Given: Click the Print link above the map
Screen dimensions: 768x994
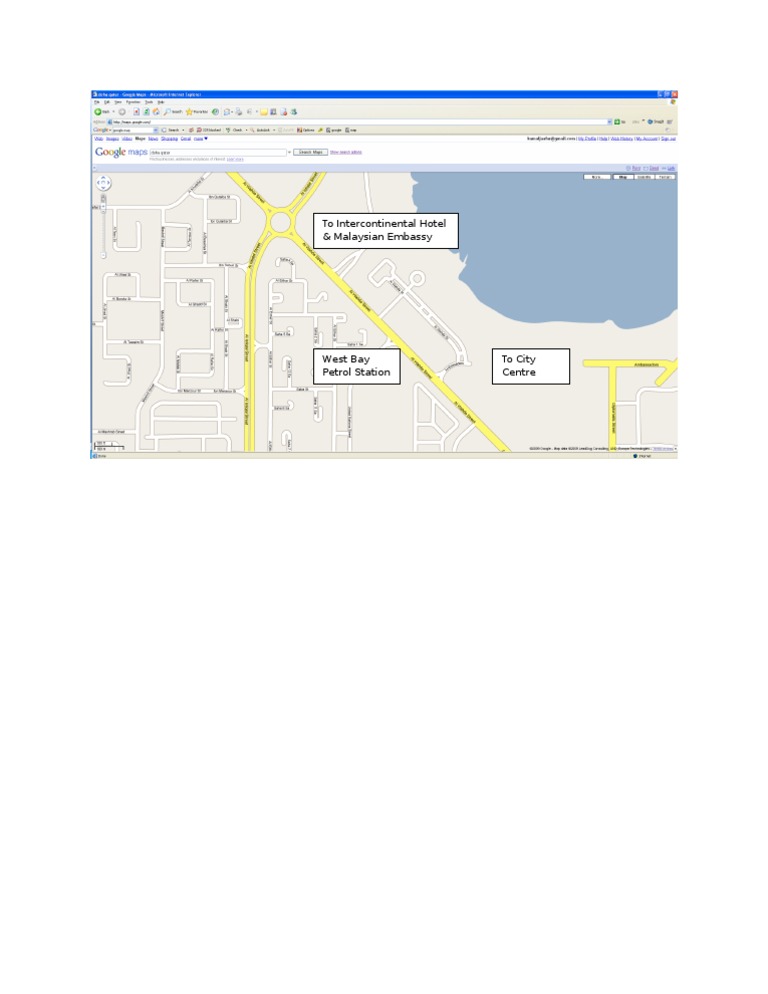Looking at the screenshot, I should click(x=634, y=168).
